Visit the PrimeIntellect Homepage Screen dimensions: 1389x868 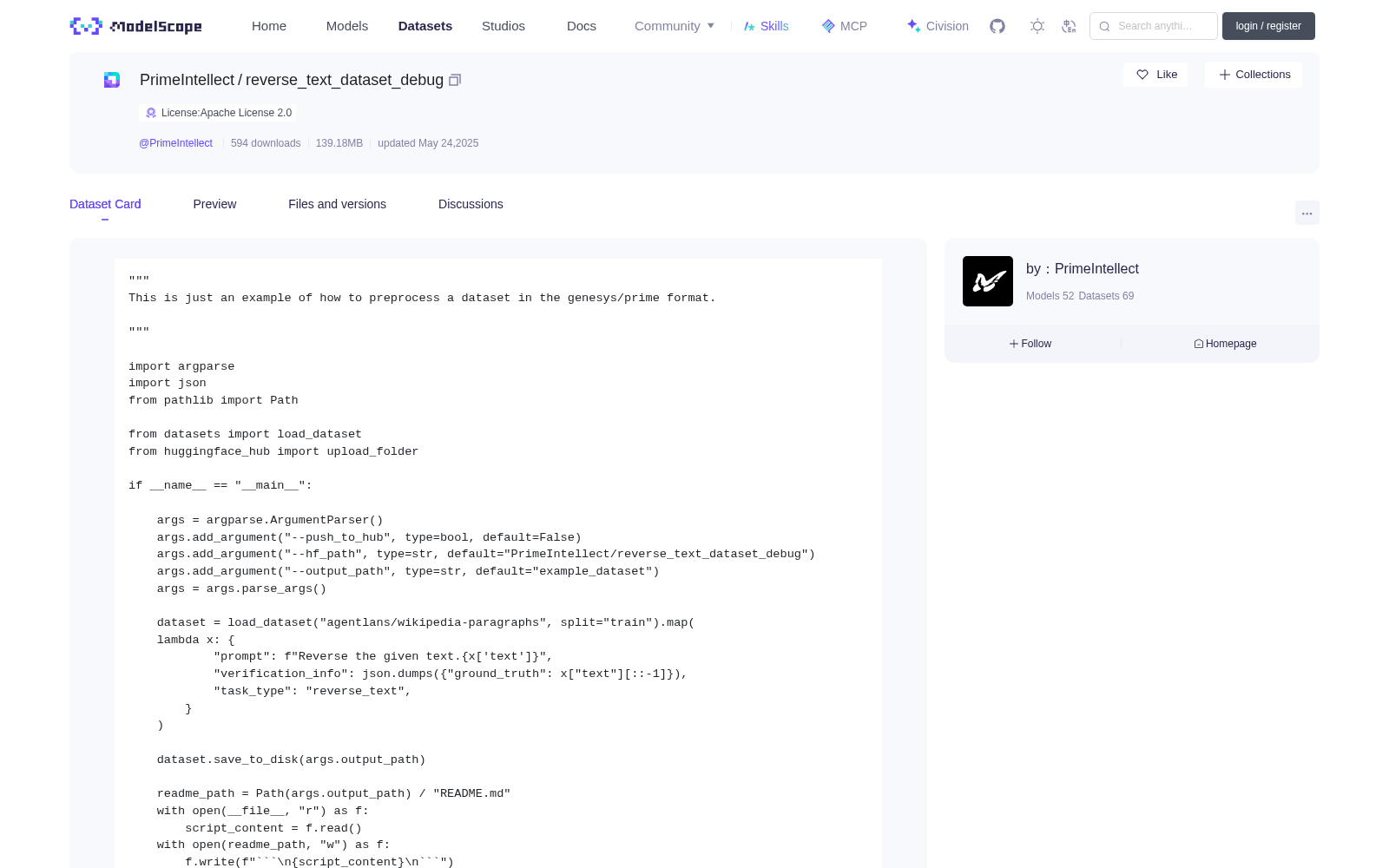1225,344
